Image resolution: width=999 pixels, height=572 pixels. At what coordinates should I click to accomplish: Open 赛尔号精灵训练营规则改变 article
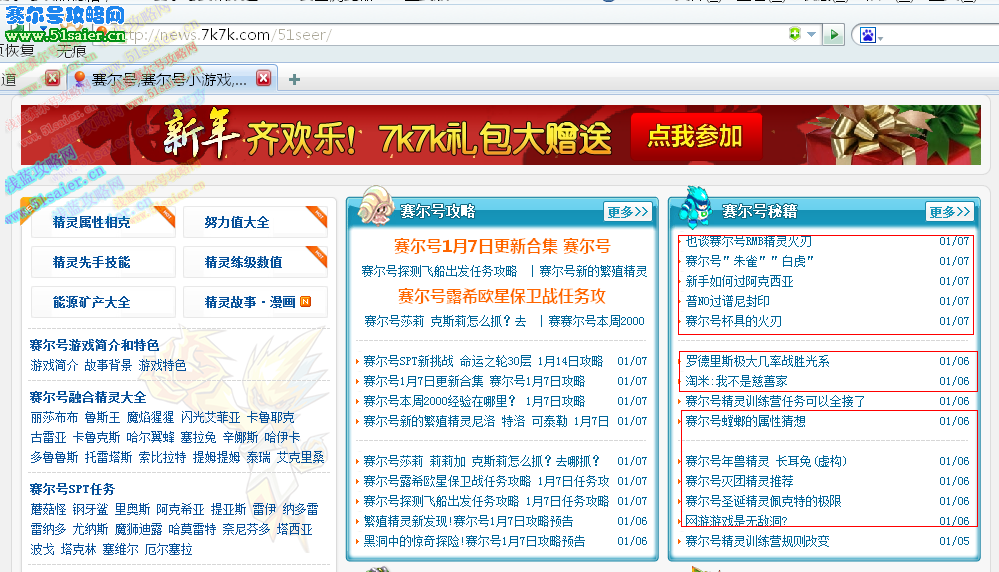pos(758,541)
